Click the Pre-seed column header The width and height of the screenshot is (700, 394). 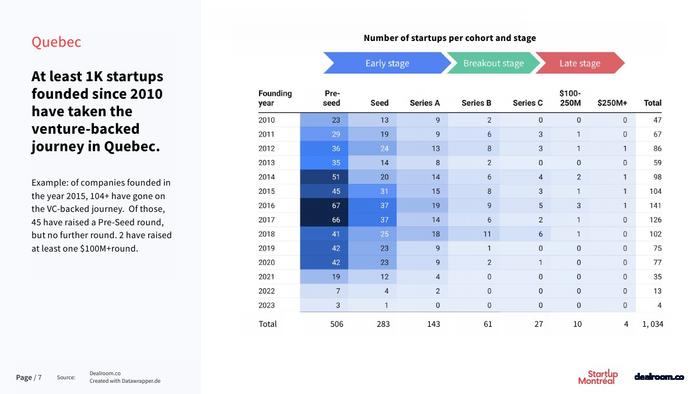332,98
